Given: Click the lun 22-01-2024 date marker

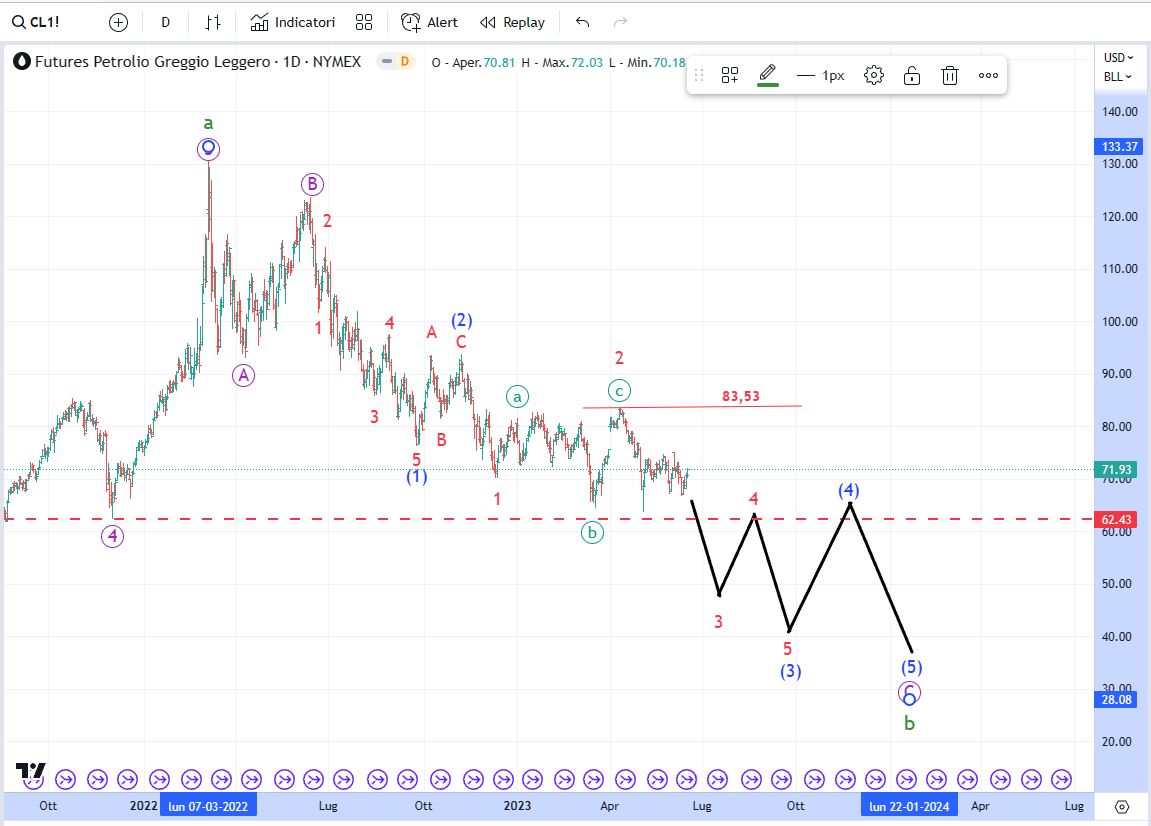Looking at the screenshot, I should click(909, 806).
